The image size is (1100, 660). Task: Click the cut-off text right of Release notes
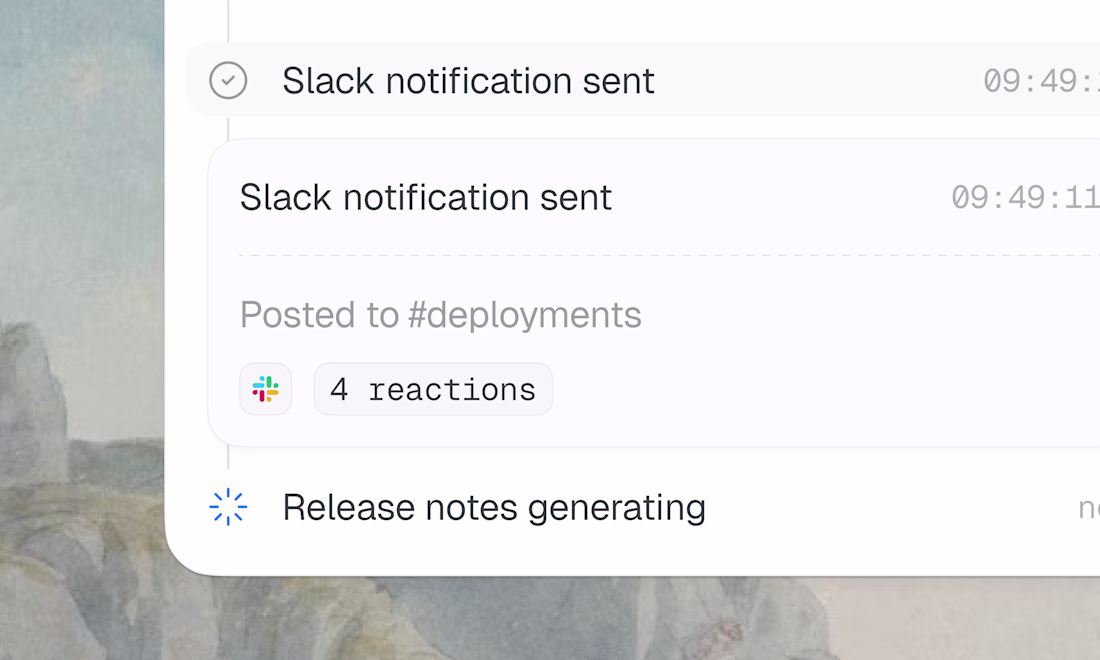coord(1089,508)
